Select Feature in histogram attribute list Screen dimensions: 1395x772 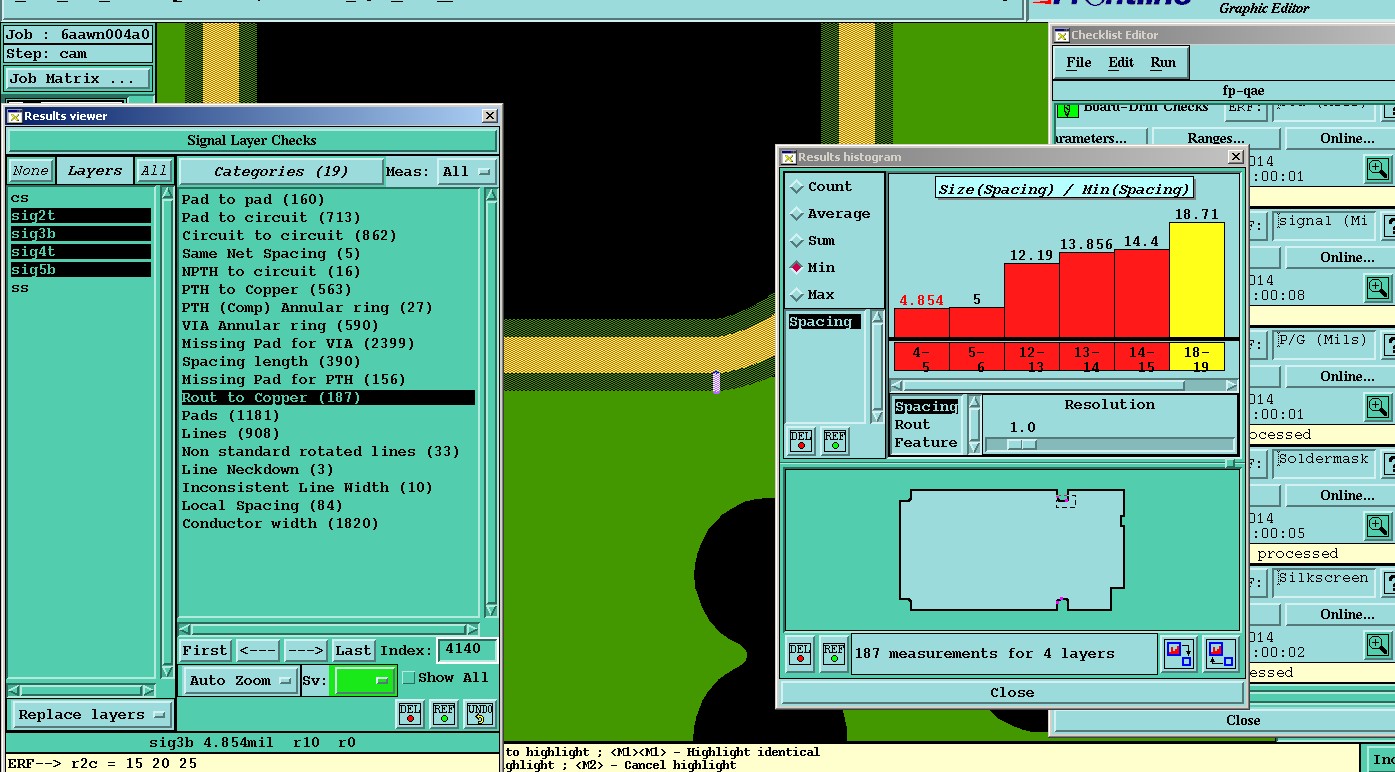(926, 443)
